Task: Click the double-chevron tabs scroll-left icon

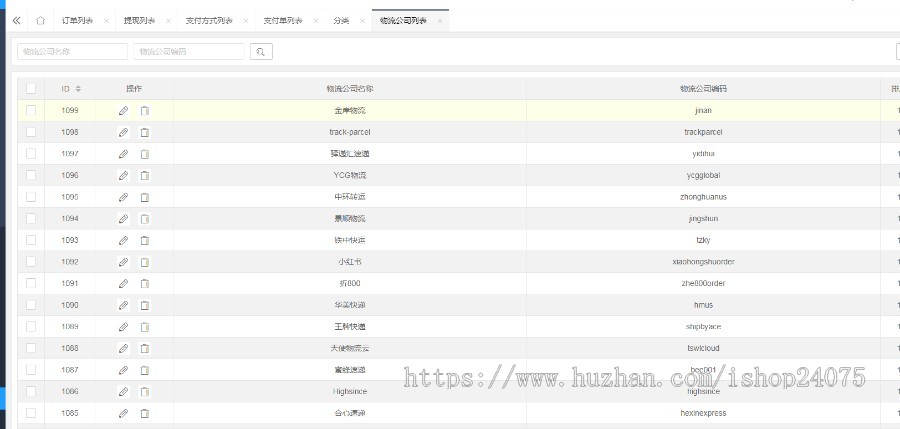Action: pyautogui.click(x=17, y=21)
